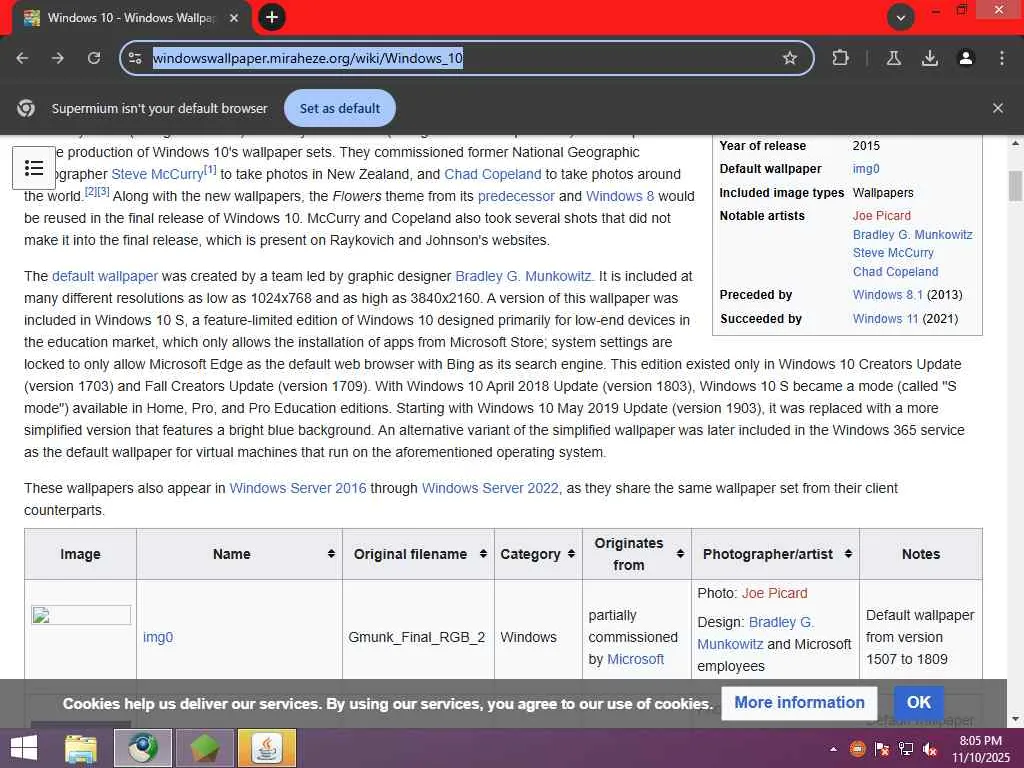Follow the predecessor link
Screen dimensions: 1024x768
click(x=516, y=196)
